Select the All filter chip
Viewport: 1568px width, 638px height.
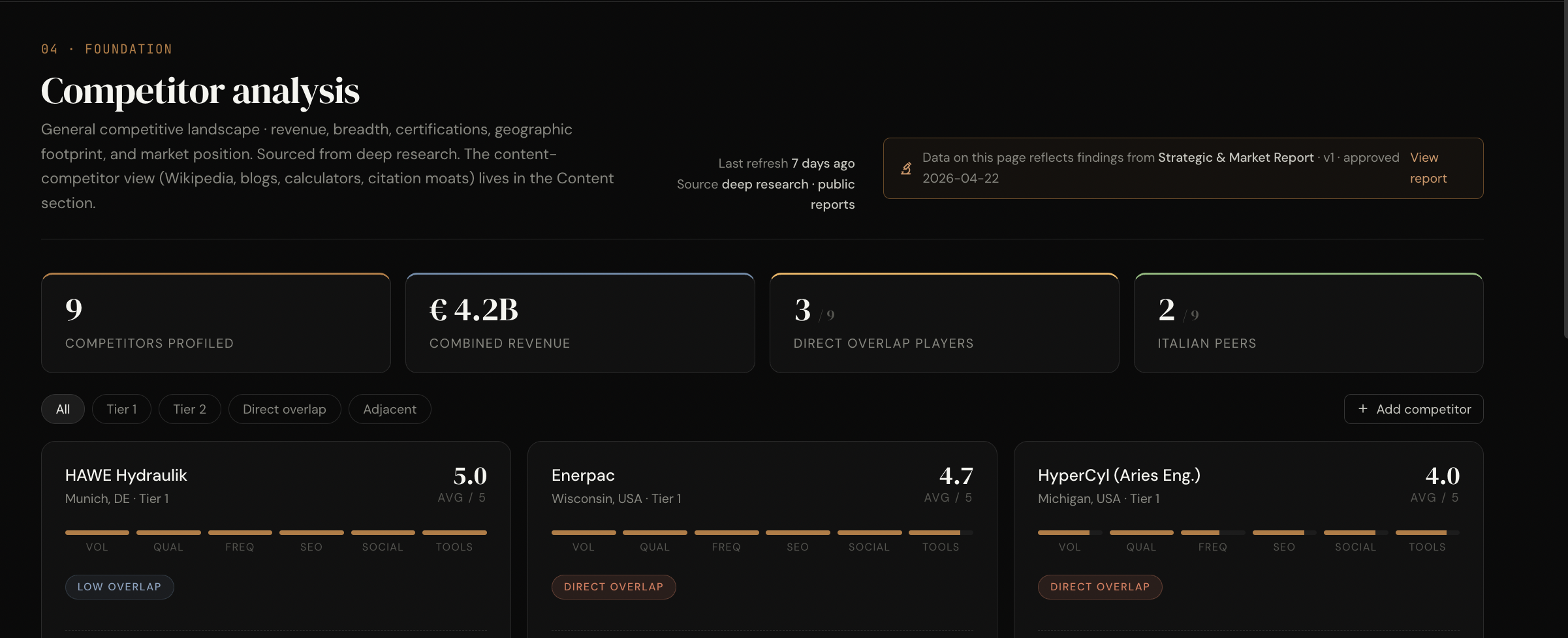pos(63,409)
